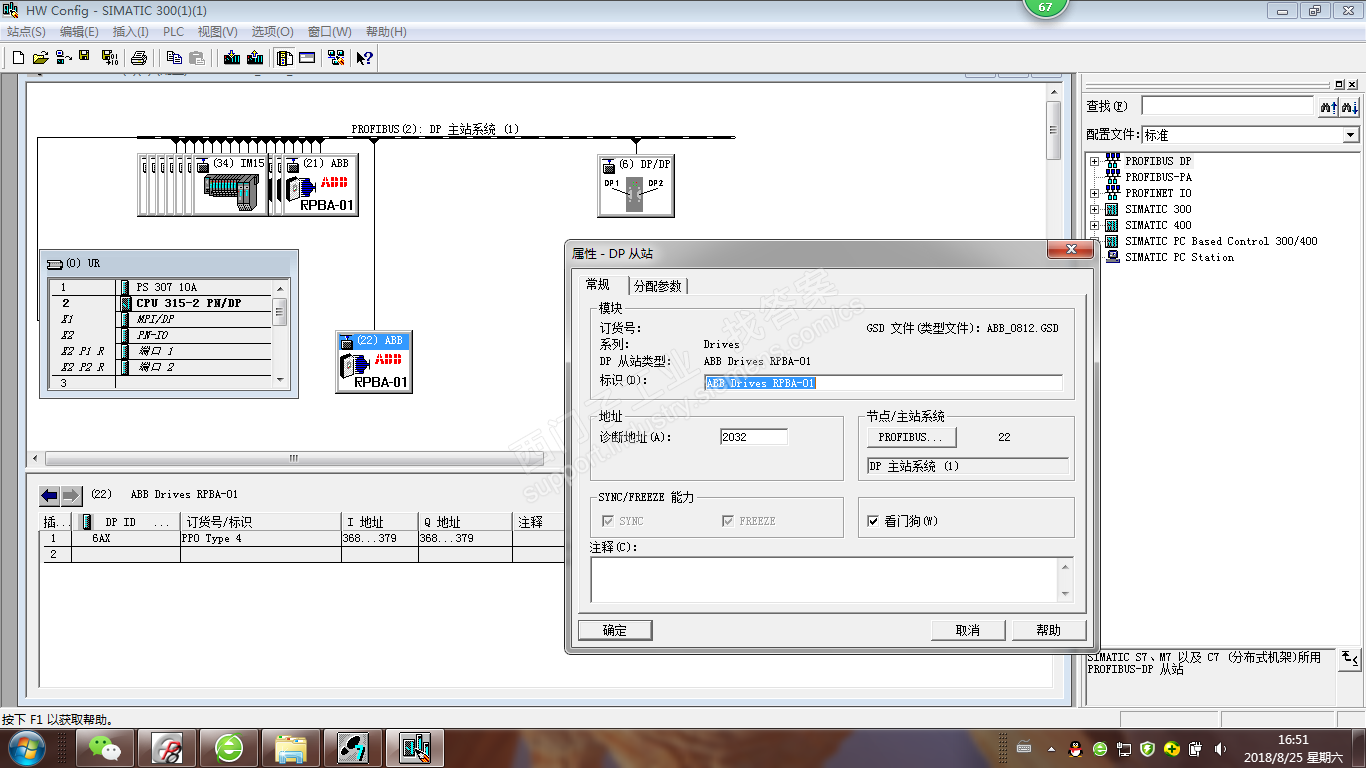Toggle the hardware Catalog toolbar icon
1366x768 pixels.
[x=285, y=58]
